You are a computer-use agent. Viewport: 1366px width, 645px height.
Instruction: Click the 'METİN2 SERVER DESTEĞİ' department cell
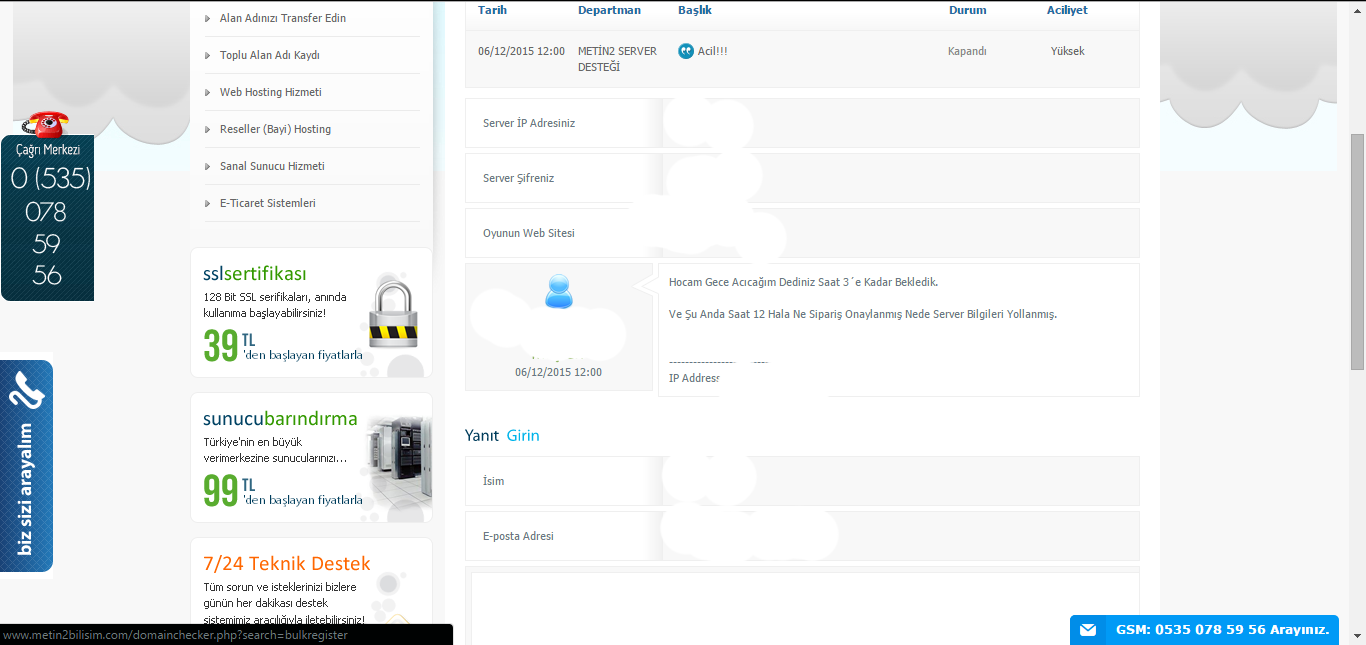(617, 59)
